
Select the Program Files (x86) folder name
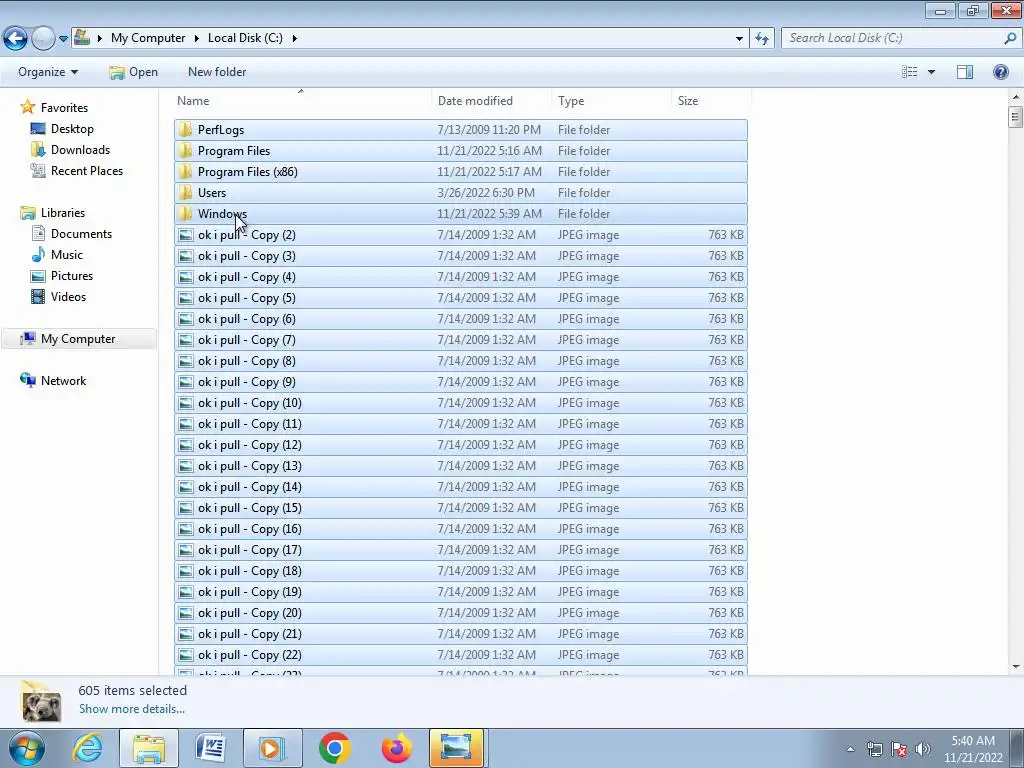pos(248,172)
